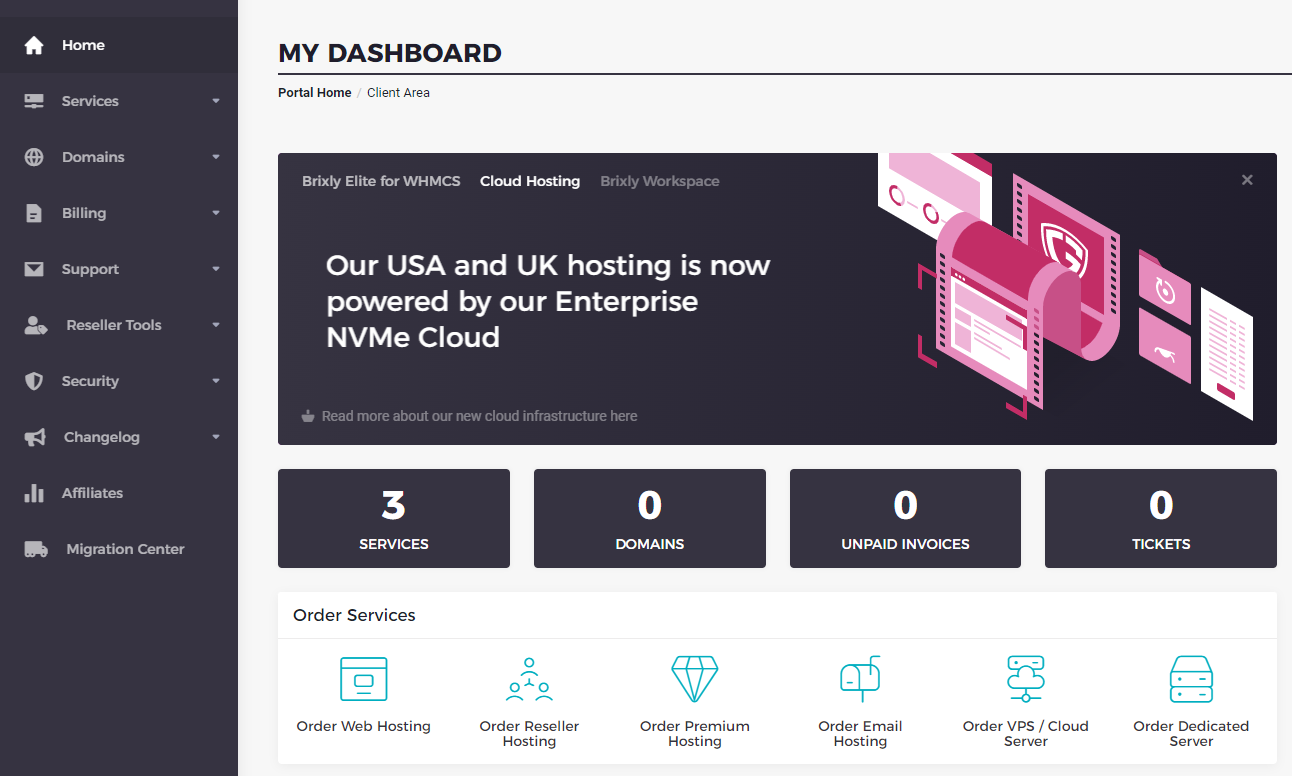
Task: Read more about new cloud infrastructure link
Action: pyautogui.click(x=479, y=416)
